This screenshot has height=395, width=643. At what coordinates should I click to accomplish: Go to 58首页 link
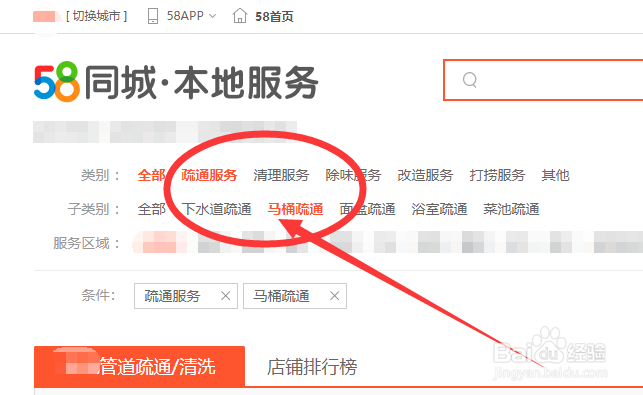[274, 16]
